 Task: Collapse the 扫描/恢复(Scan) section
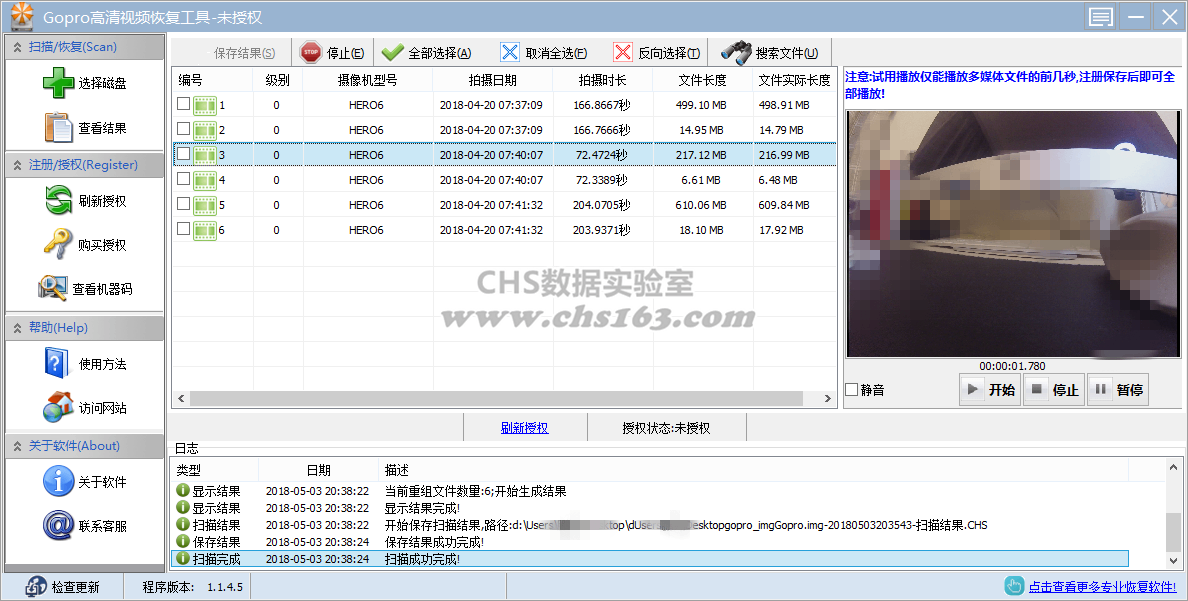point(84,47)
